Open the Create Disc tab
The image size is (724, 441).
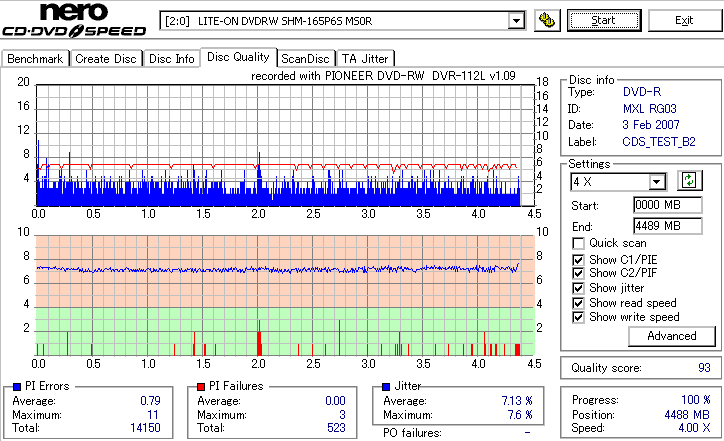coord(106,59)
